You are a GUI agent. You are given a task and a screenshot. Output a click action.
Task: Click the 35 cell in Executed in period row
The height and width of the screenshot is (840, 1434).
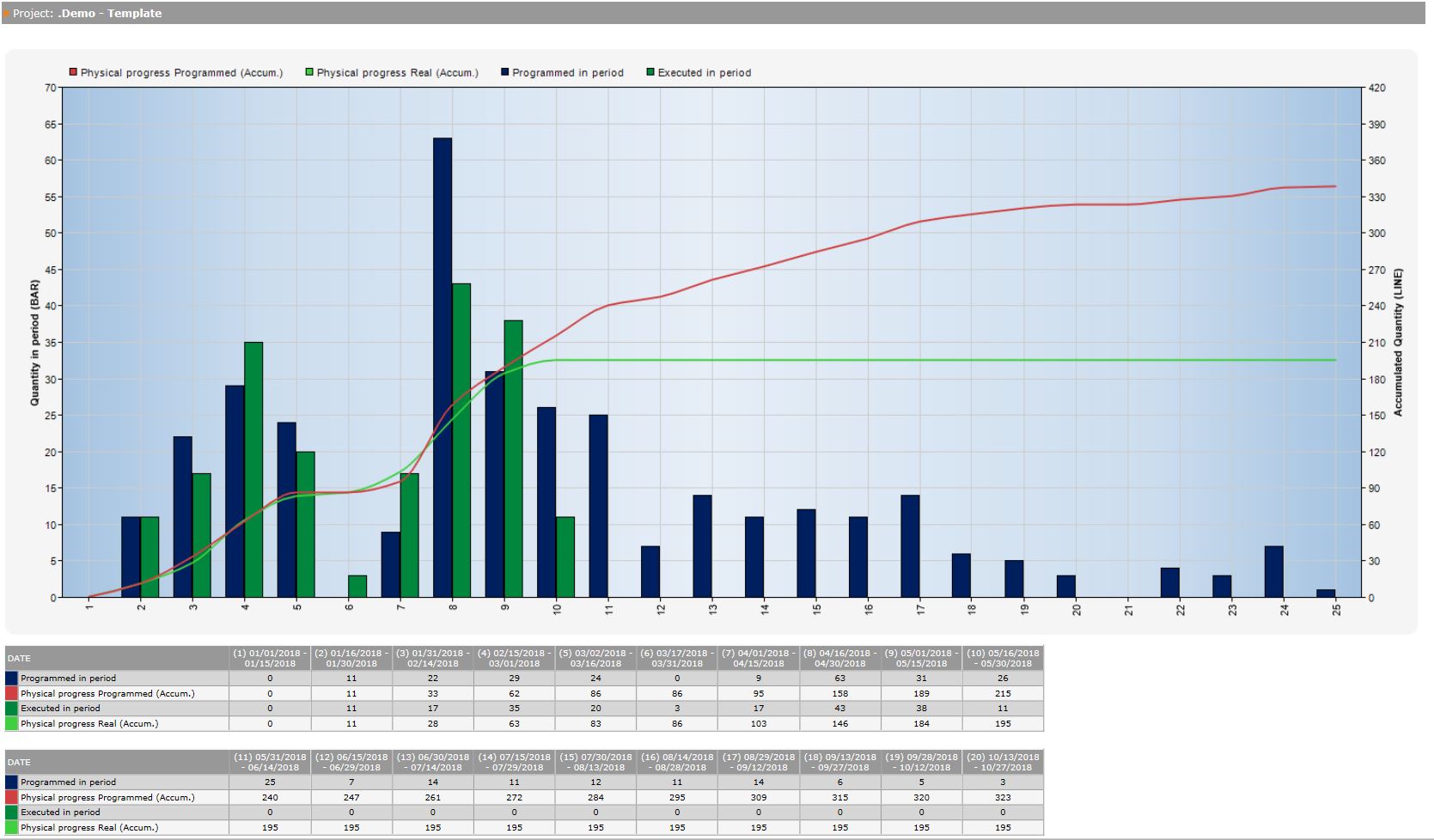514,709
